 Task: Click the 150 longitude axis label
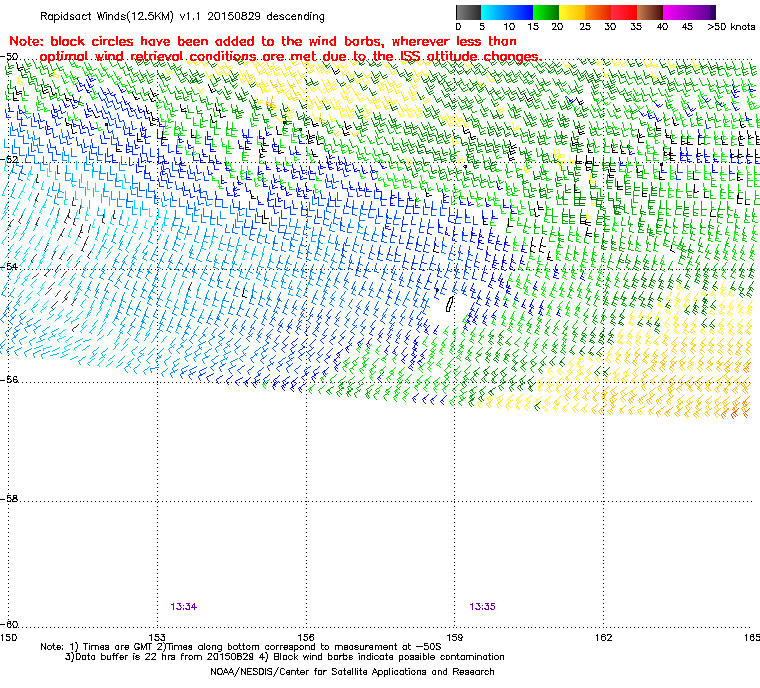pos(8,637)
